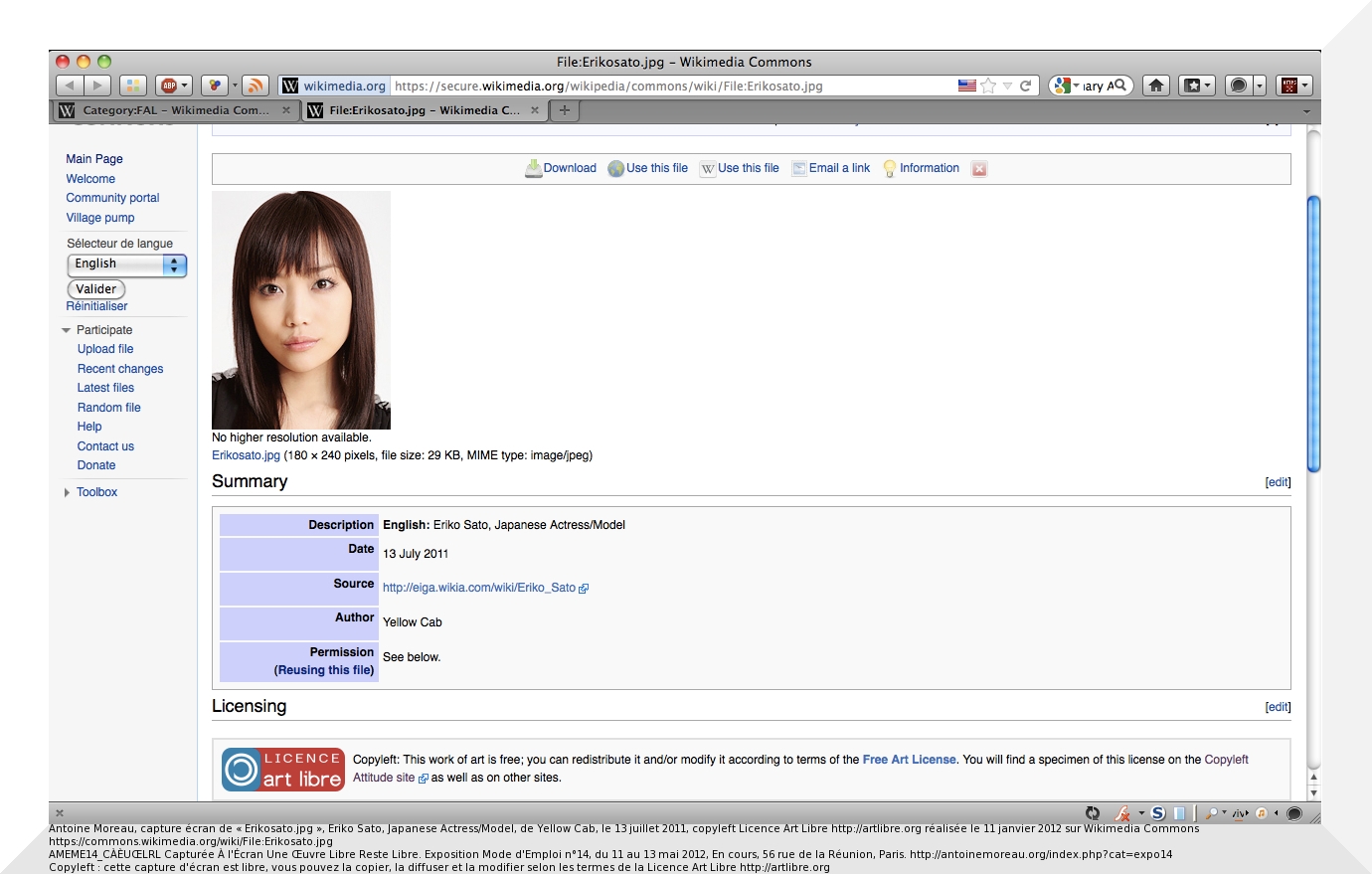1372x874 pixels.
Task: Bookmark this page with star icon
Action: pyautogui.click(x=988, y=86)
